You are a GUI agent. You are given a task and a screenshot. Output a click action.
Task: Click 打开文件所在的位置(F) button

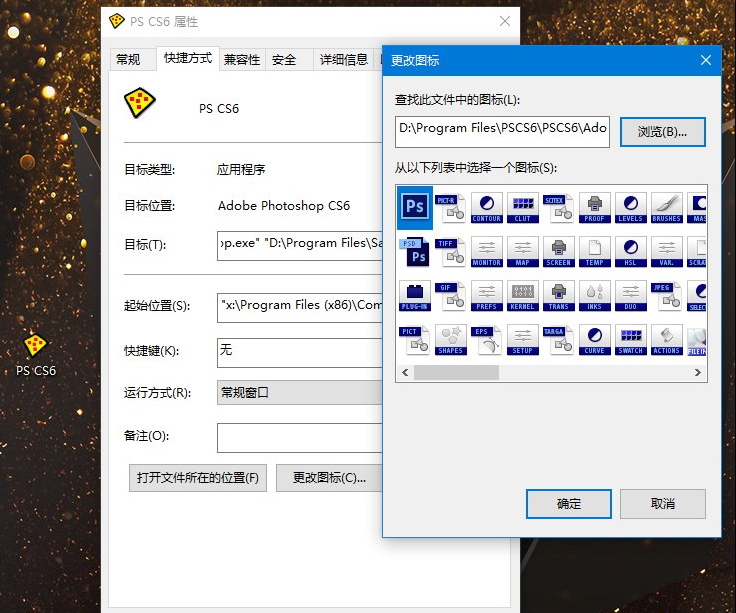point(198,478)
